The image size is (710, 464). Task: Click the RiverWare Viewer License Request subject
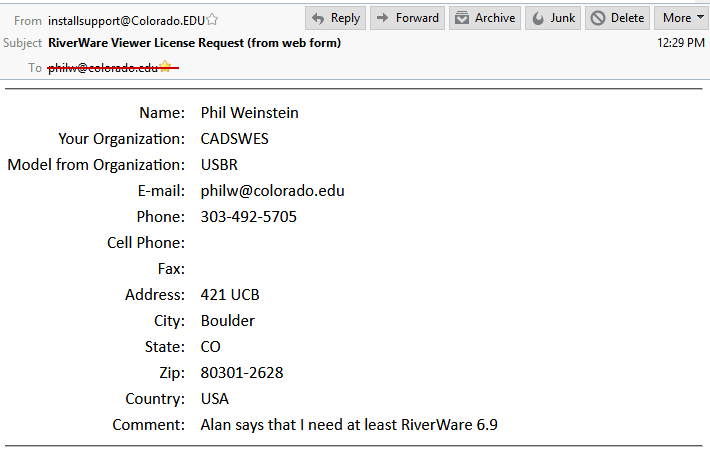coord(194,43)
